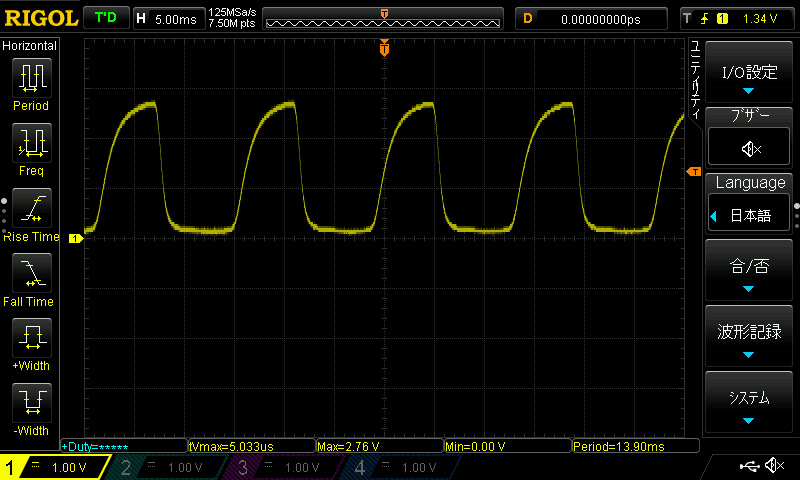
Task: Enable channel 3 on the bottom bar
Action: coord(281,467)
